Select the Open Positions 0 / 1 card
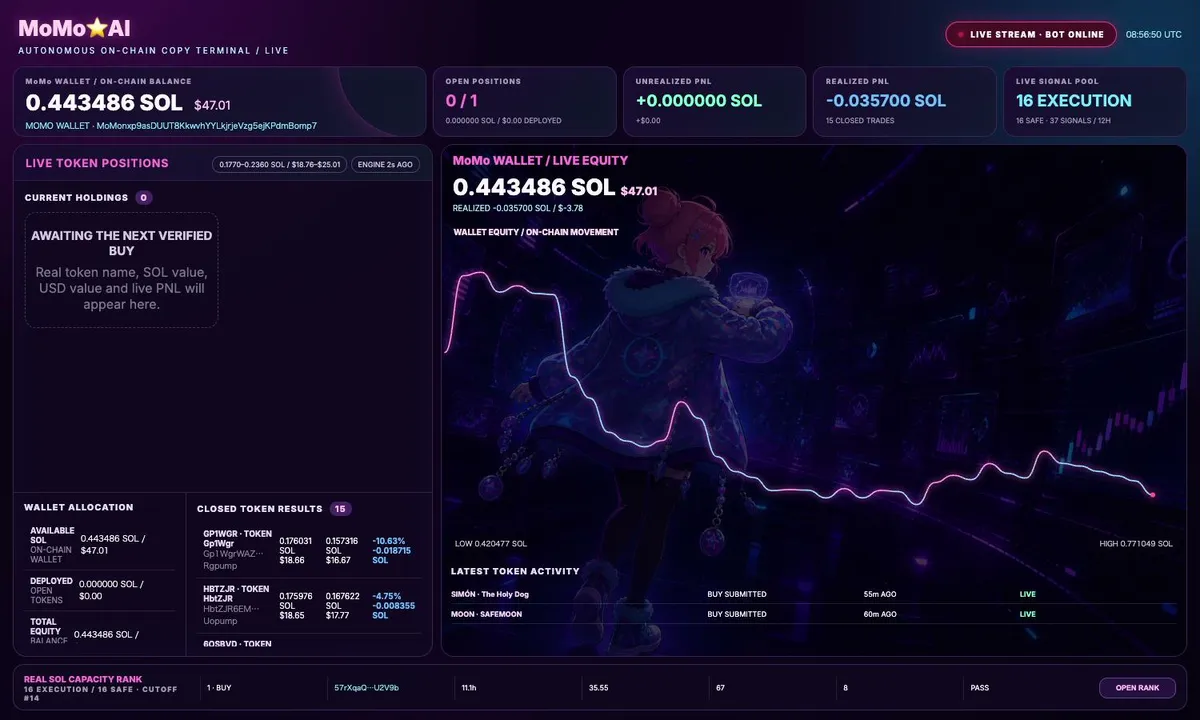 pyautogui.click(x=524, y=102)
